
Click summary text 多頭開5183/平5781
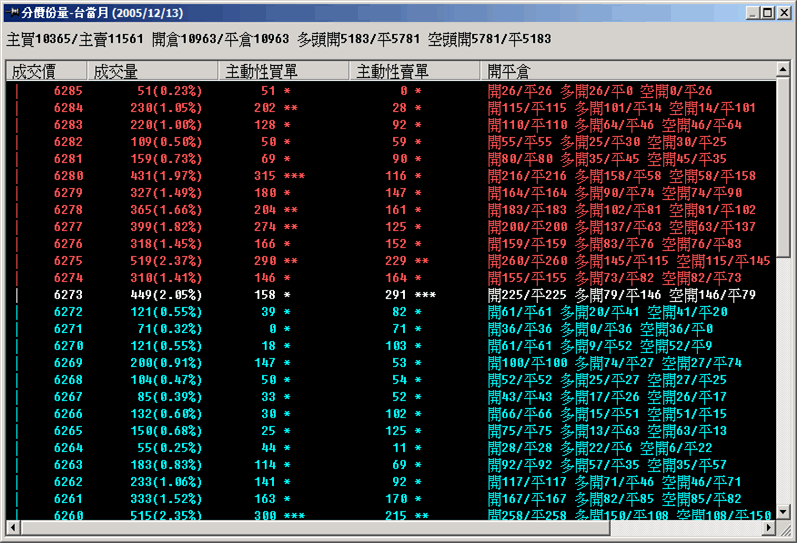click(x=359, y=39)
